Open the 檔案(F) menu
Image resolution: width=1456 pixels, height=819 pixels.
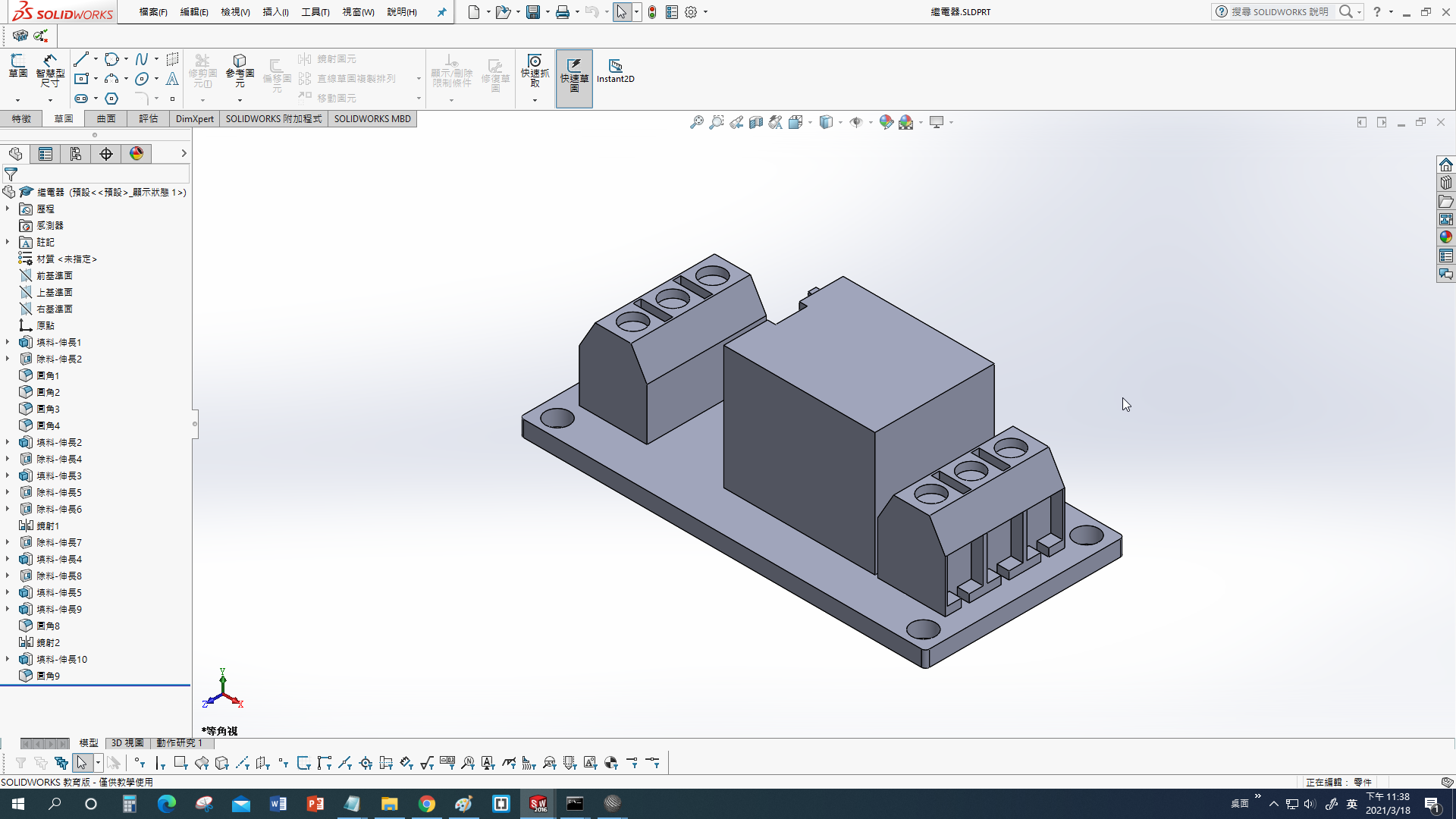click(x=153, y=12)
